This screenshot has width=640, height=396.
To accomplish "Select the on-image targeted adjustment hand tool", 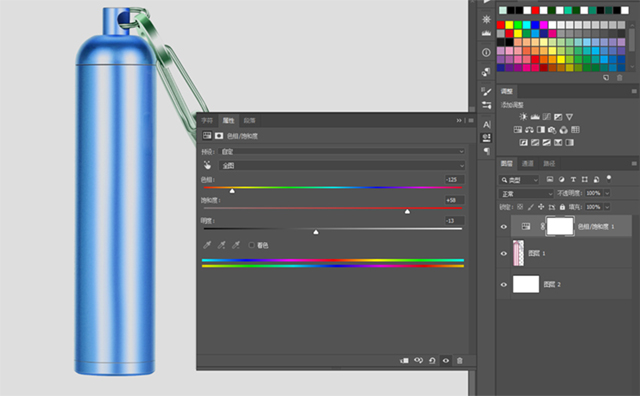I will click(x=207, y=165).
